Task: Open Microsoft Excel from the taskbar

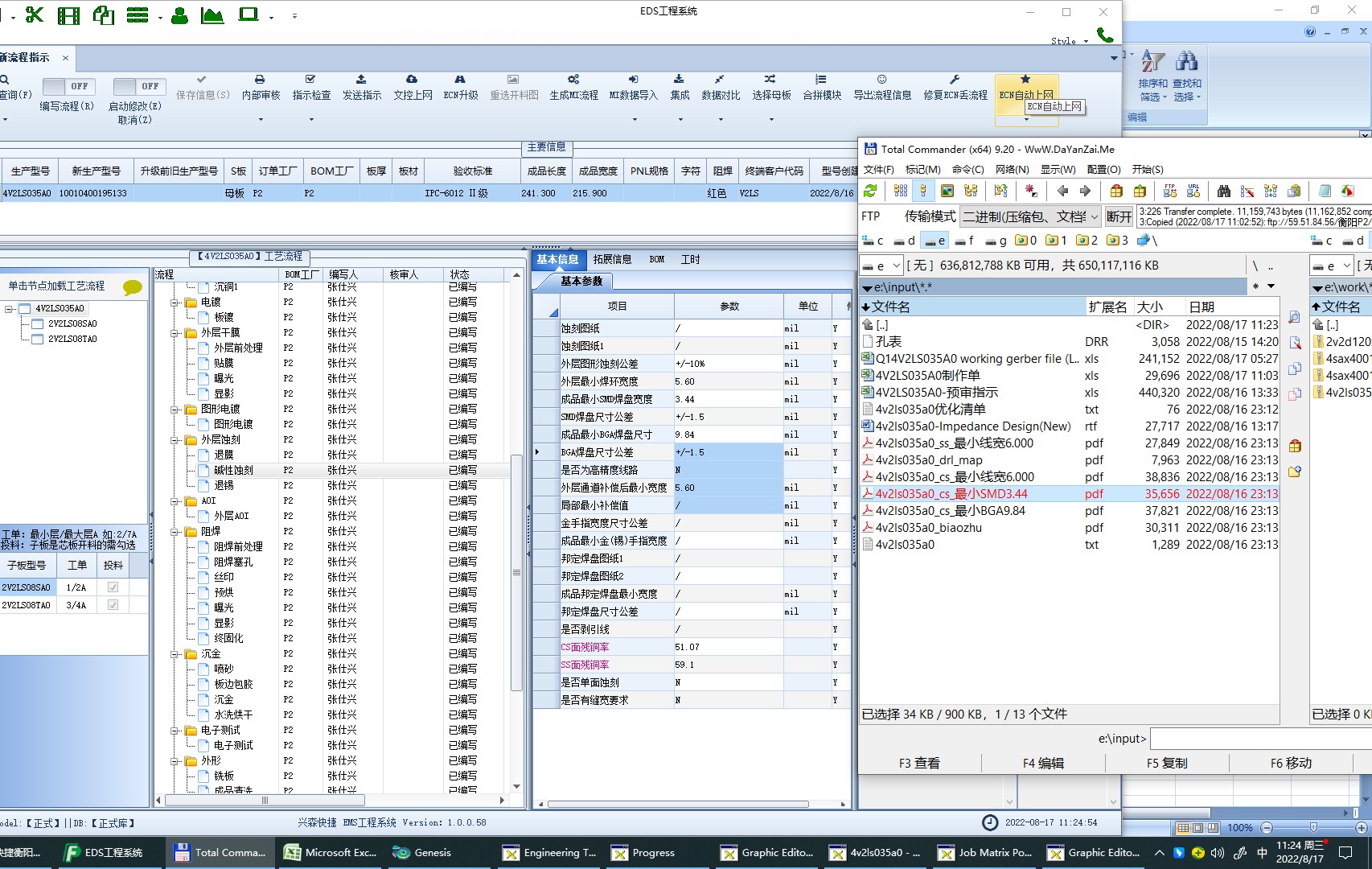Action: point(331,852)
